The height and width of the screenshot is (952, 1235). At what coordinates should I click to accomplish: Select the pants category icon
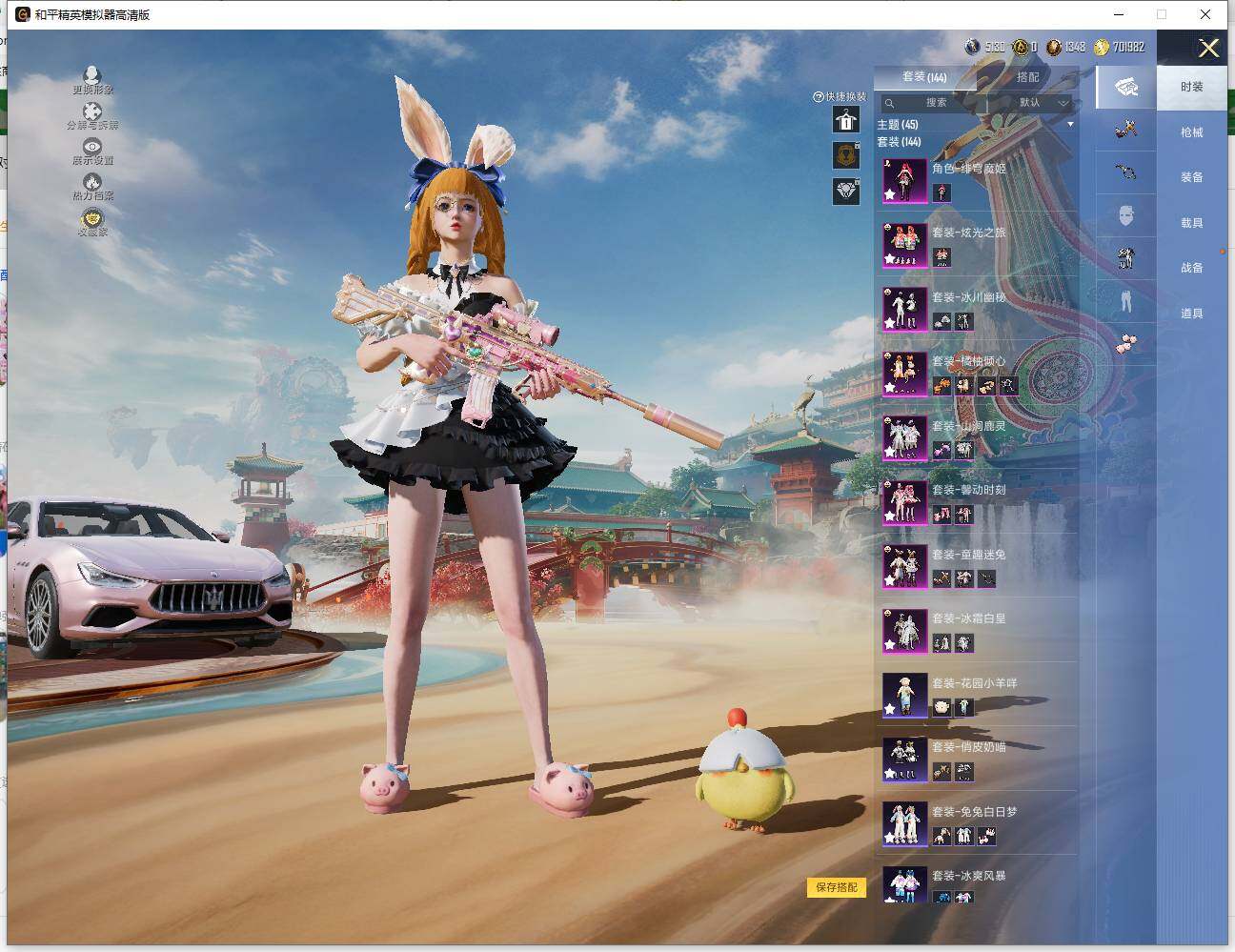pyautogui.click(x=1126, y=300)
